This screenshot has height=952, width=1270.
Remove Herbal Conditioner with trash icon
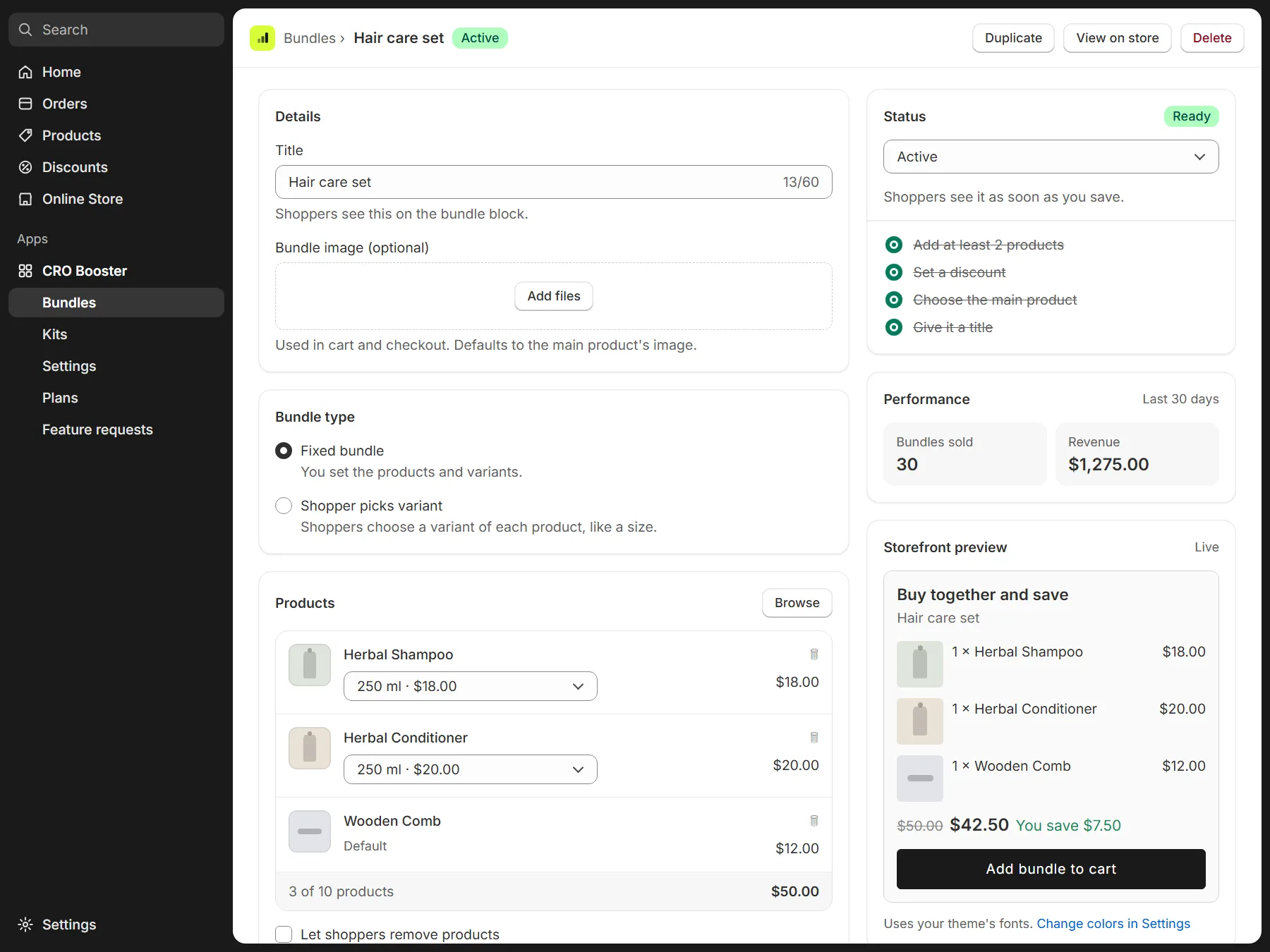click(x=814, y=738)
